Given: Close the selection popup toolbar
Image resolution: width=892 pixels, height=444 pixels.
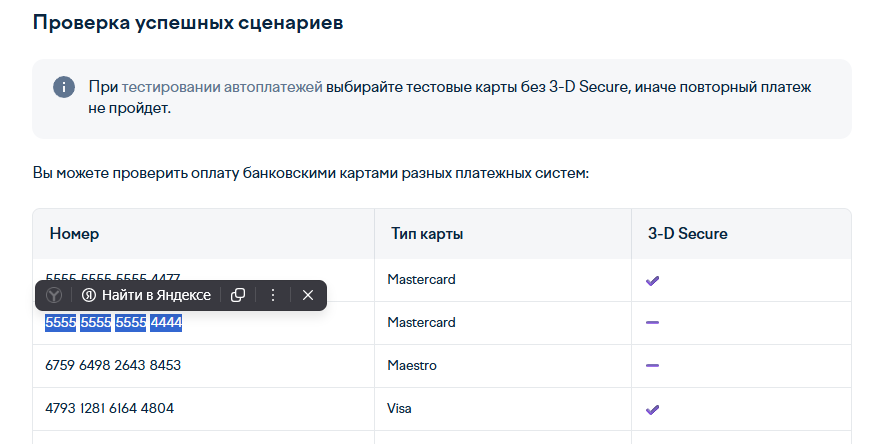Looking at the screenshot, I should pyautogui.click(x=308, y=295).
